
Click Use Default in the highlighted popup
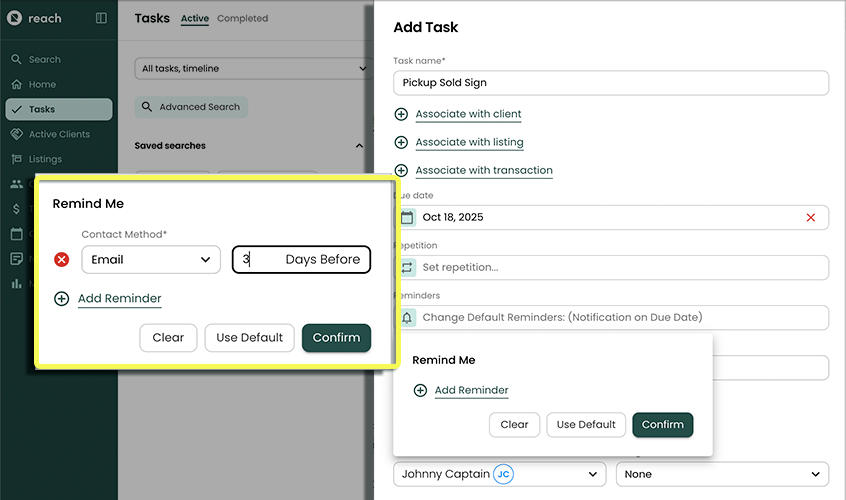(x=250, y=338)
